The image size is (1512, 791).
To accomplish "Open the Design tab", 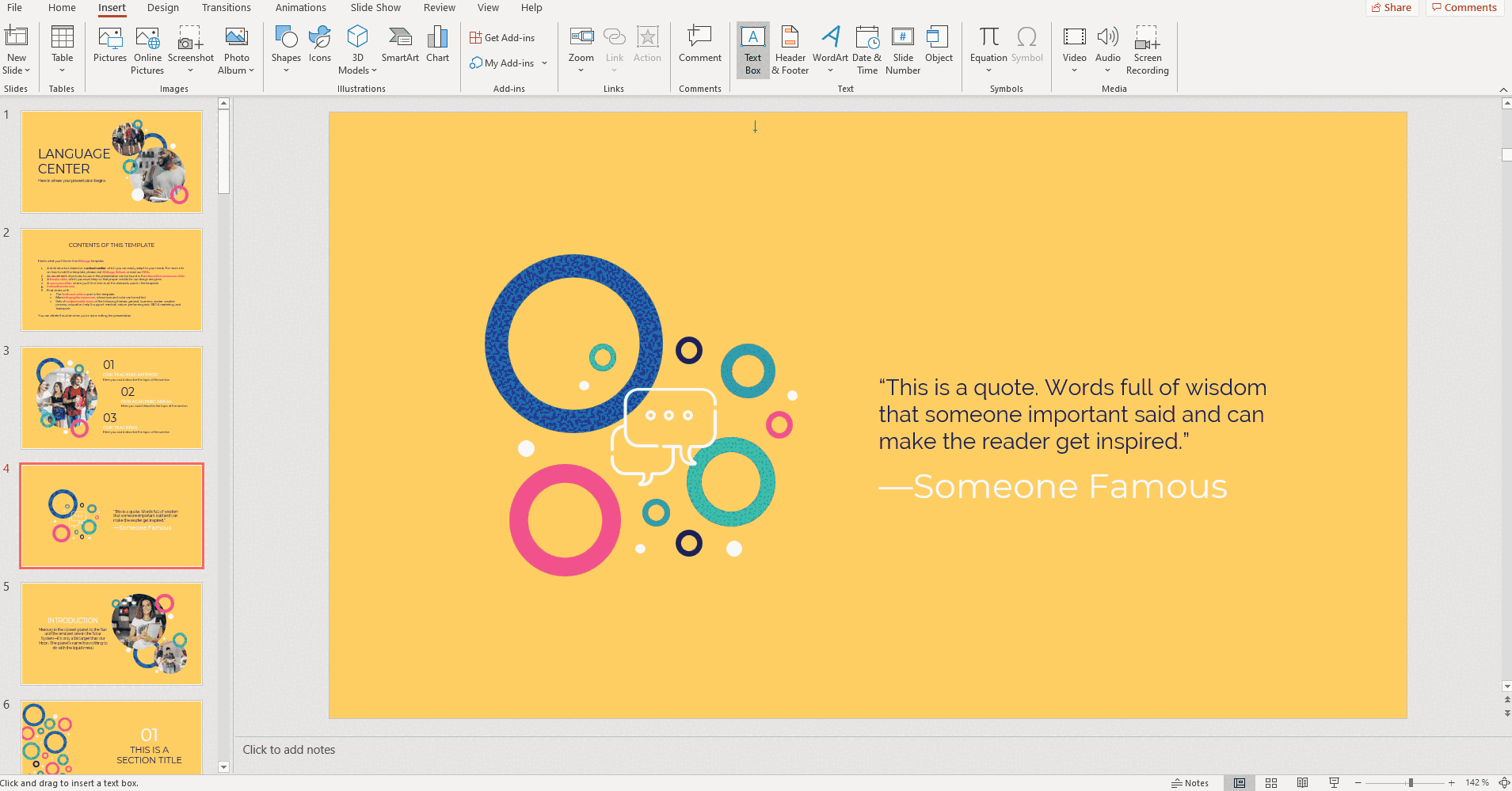I will coord(162,8).
